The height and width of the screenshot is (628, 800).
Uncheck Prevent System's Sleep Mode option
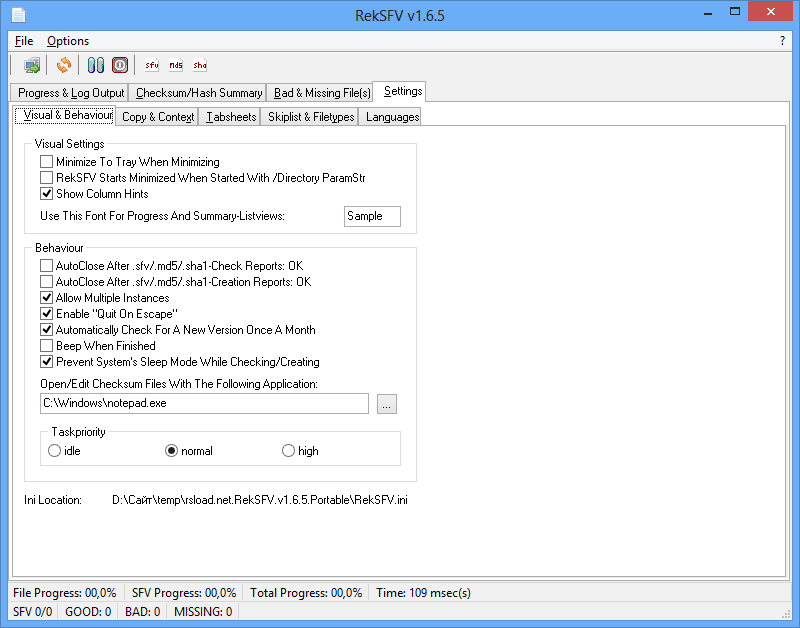pyautogui.click(x=46, y=361)
